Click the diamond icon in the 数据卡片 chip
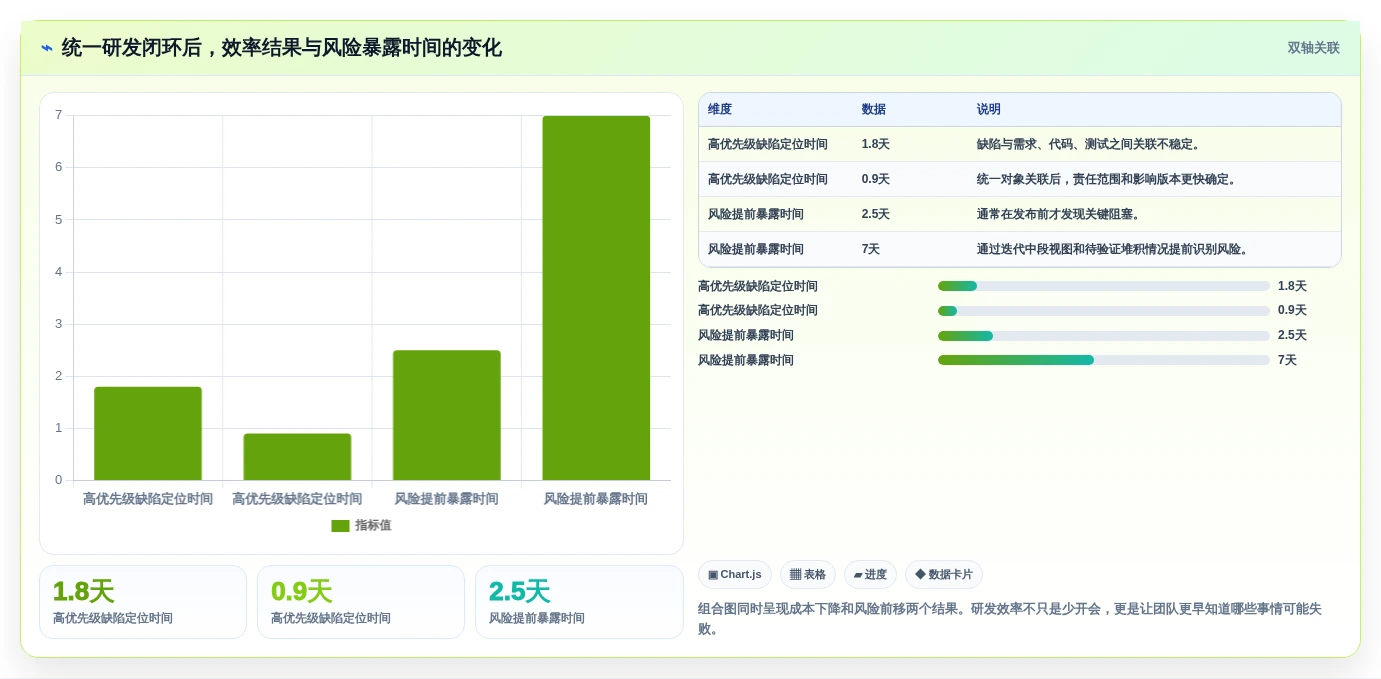 point(920,575)
